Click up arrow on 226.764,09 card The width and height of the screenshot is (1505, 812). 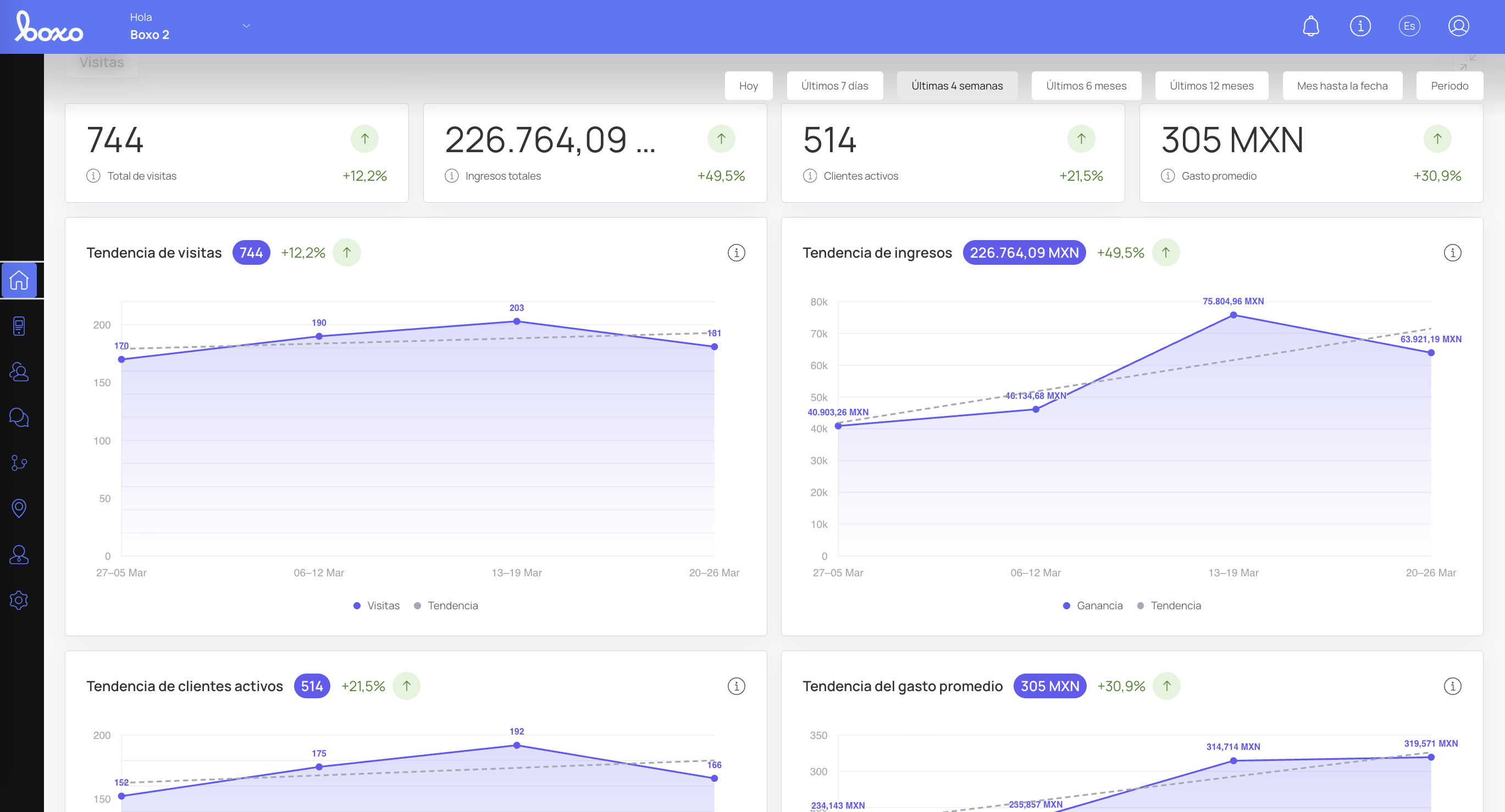click(722, 139)
